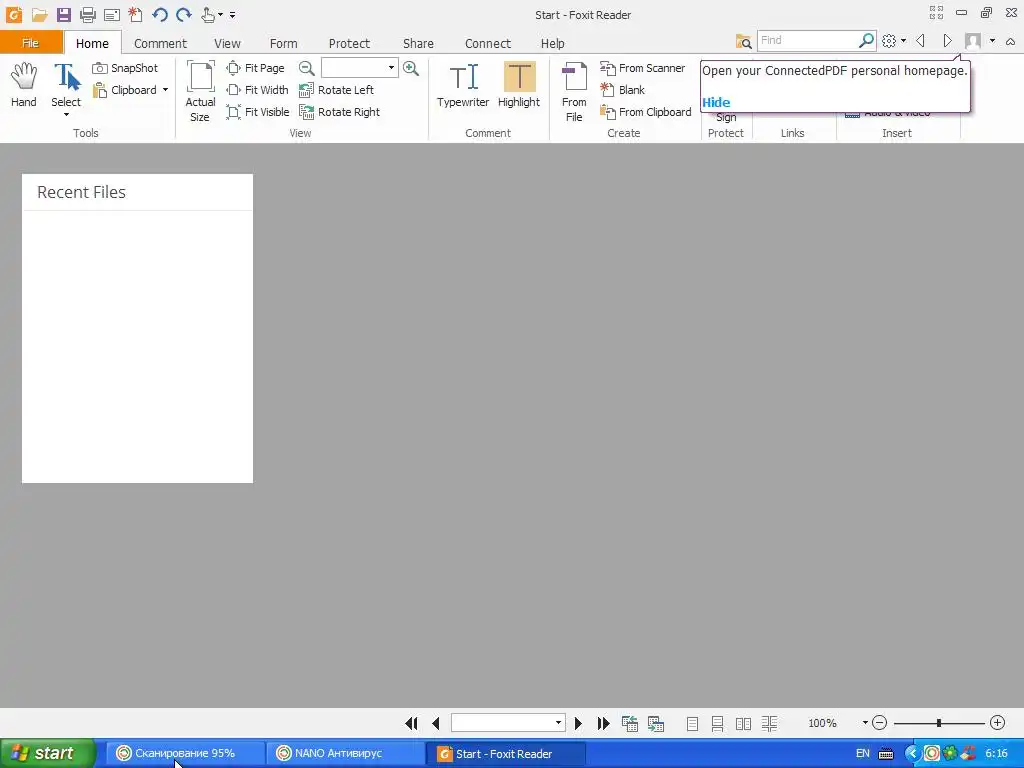This screenshot has width=1024, height=768.
Task: Click the Print icon in quick access toolbar
Action: 88,14
